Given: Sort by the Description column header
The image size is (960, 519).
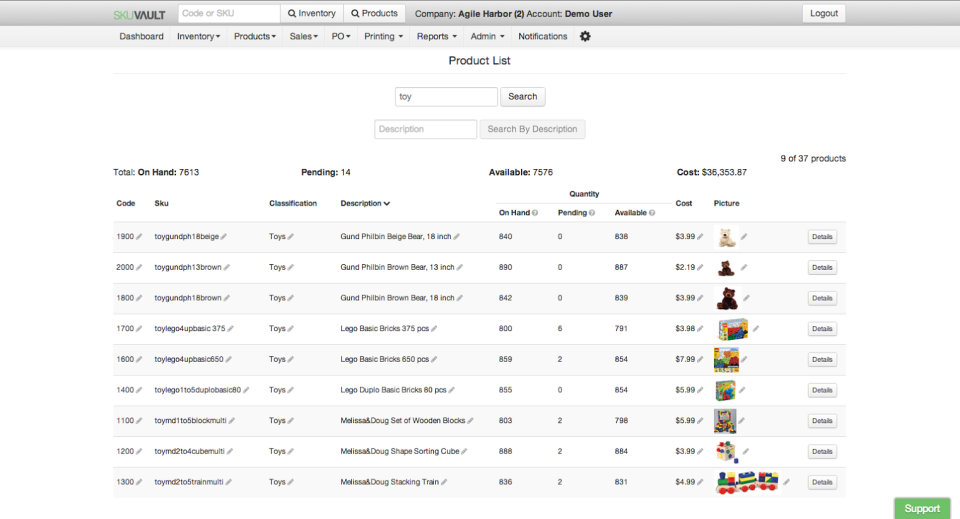Looking at the screenshot, I should point(365,203).
